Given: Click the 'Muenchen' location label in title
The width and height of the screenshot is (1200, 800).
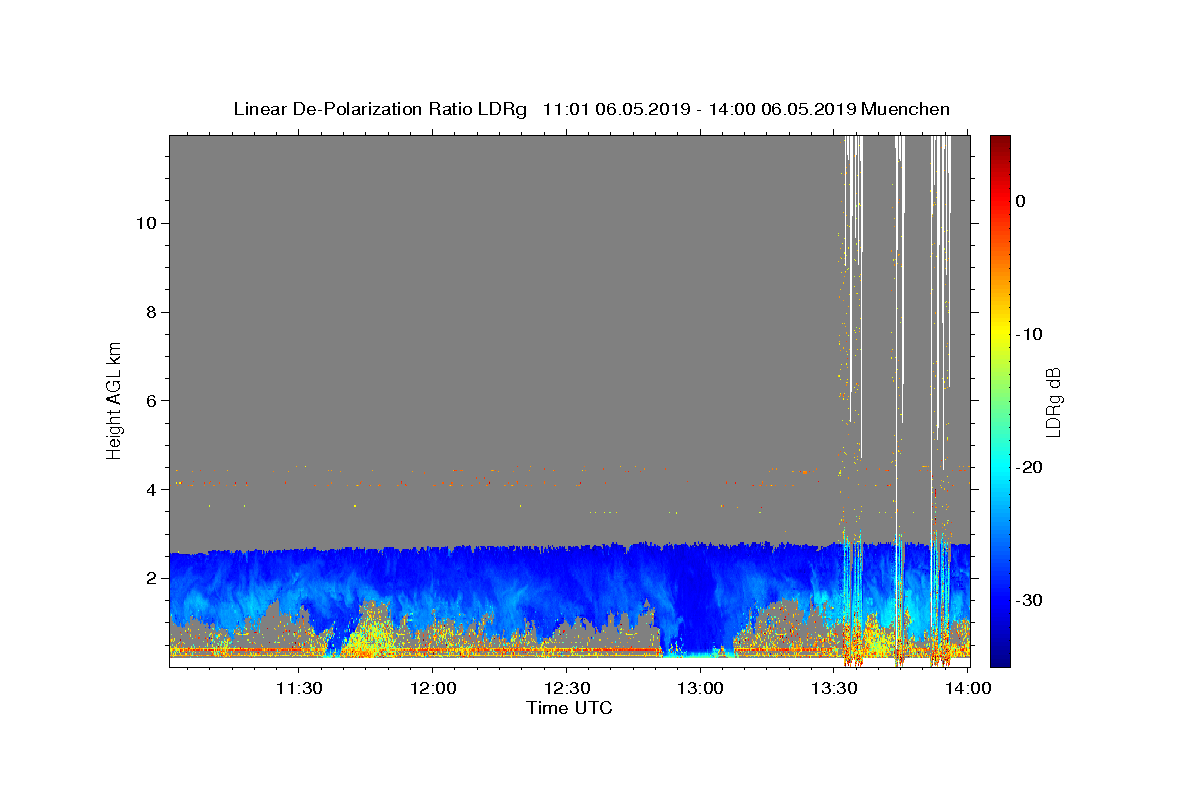Looking at the screenshot, I should pos(906,109).
